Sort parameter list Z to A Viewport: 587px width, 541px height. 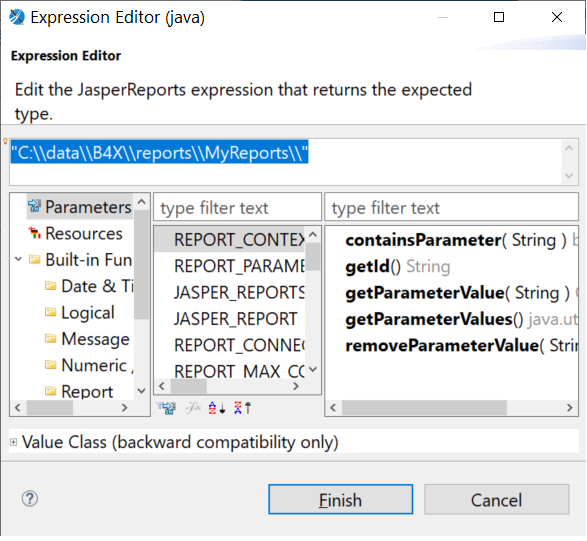coord(243,408)
